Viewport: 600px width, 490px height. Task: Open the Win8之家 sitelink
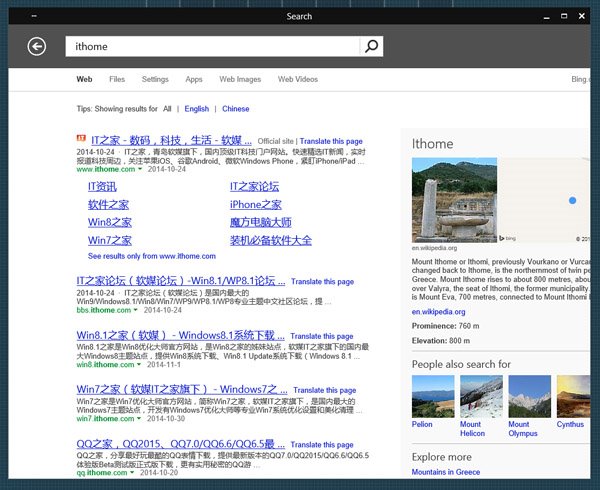(110, 222)
